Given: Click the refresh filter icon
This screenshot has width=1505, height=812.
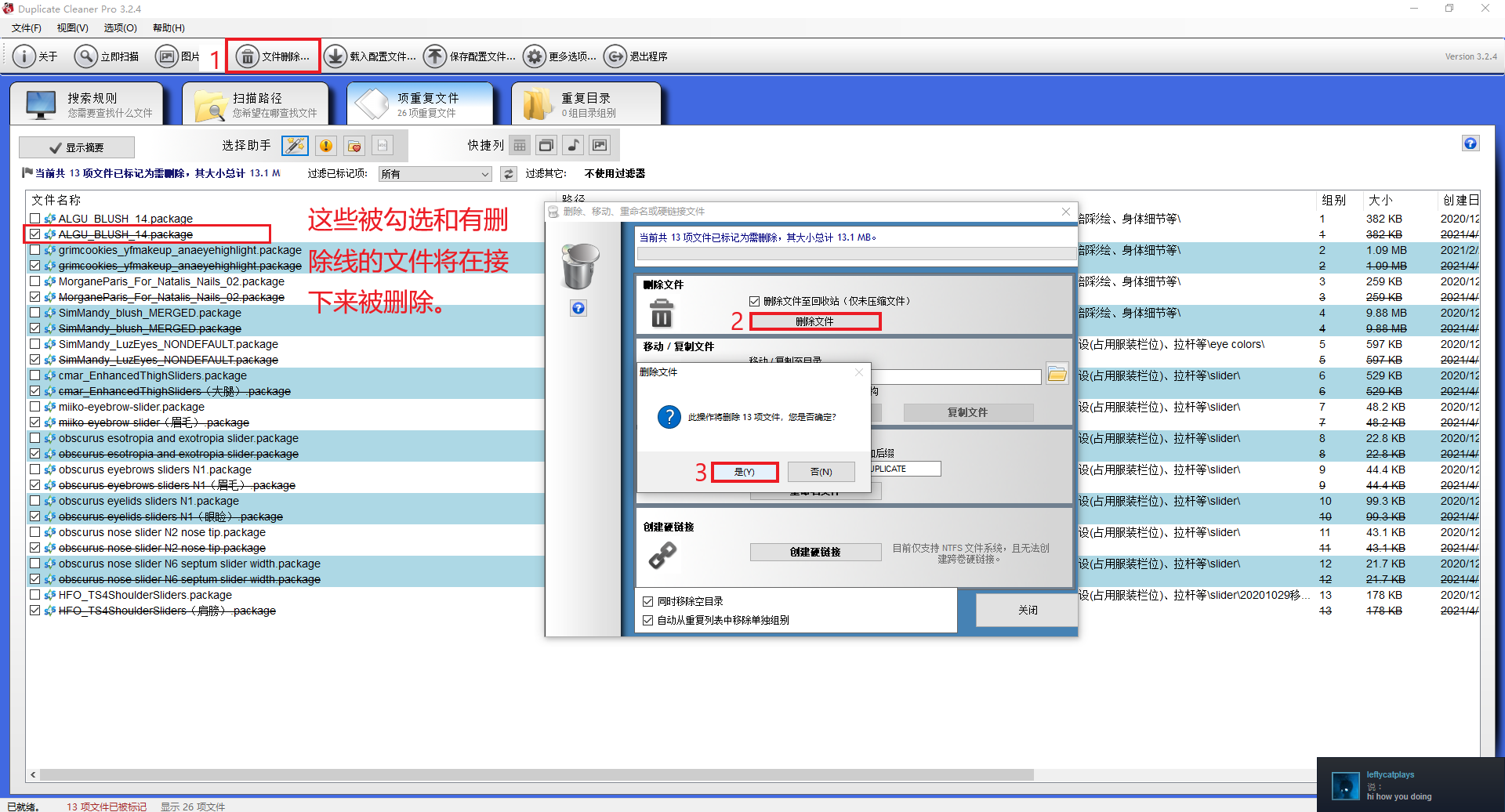Looking at the screenshot, I should [509, 174].
